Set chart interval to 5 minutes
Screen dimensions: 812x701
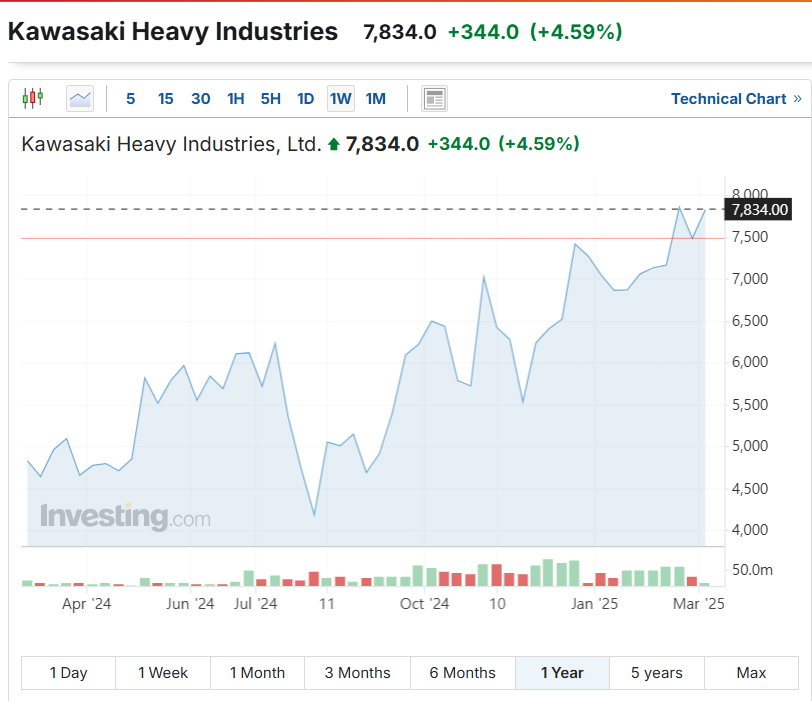(130, 98)
